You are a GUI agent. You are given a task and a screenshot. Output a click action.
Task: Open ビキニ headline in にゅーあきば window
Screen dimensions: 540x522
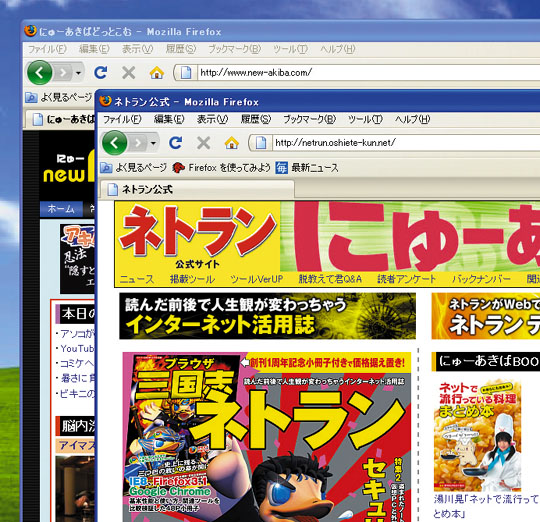pyautogui.click(x=77, y=393)
